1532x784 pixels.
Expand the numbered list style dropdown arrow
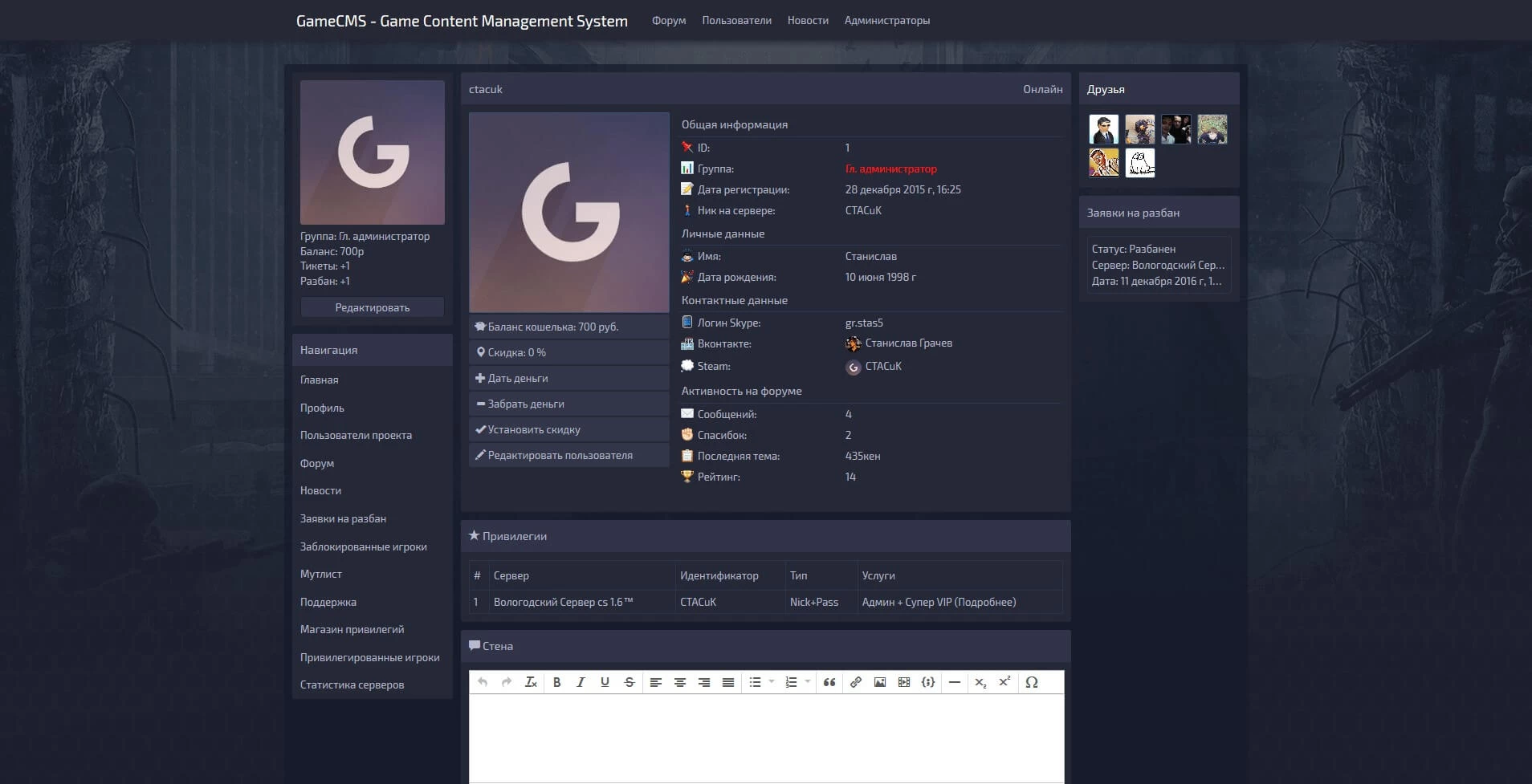(x=808, y=682)
